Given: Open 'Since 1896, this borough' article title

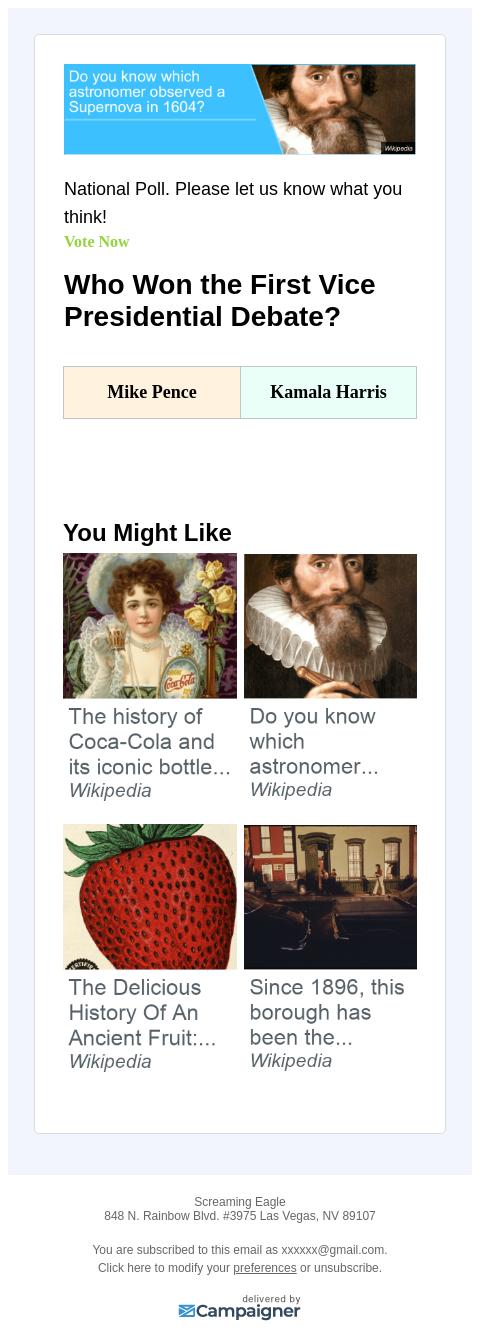Looking at the screenshot, I should point(327,1012).
